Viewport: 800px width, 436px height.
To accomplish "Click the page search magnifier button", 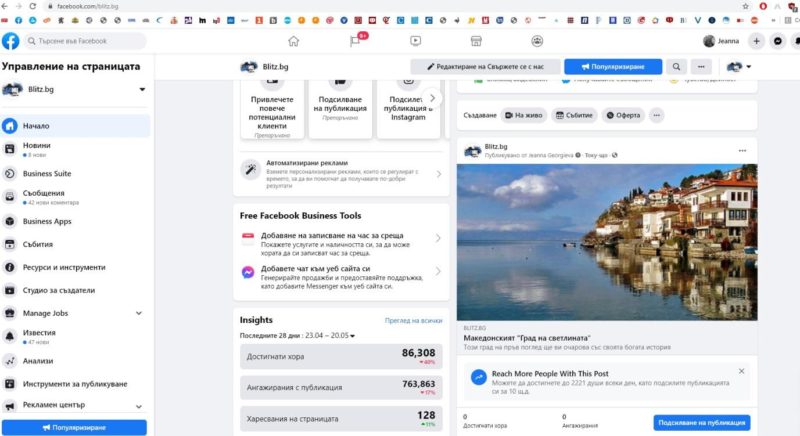I will 676,67.
